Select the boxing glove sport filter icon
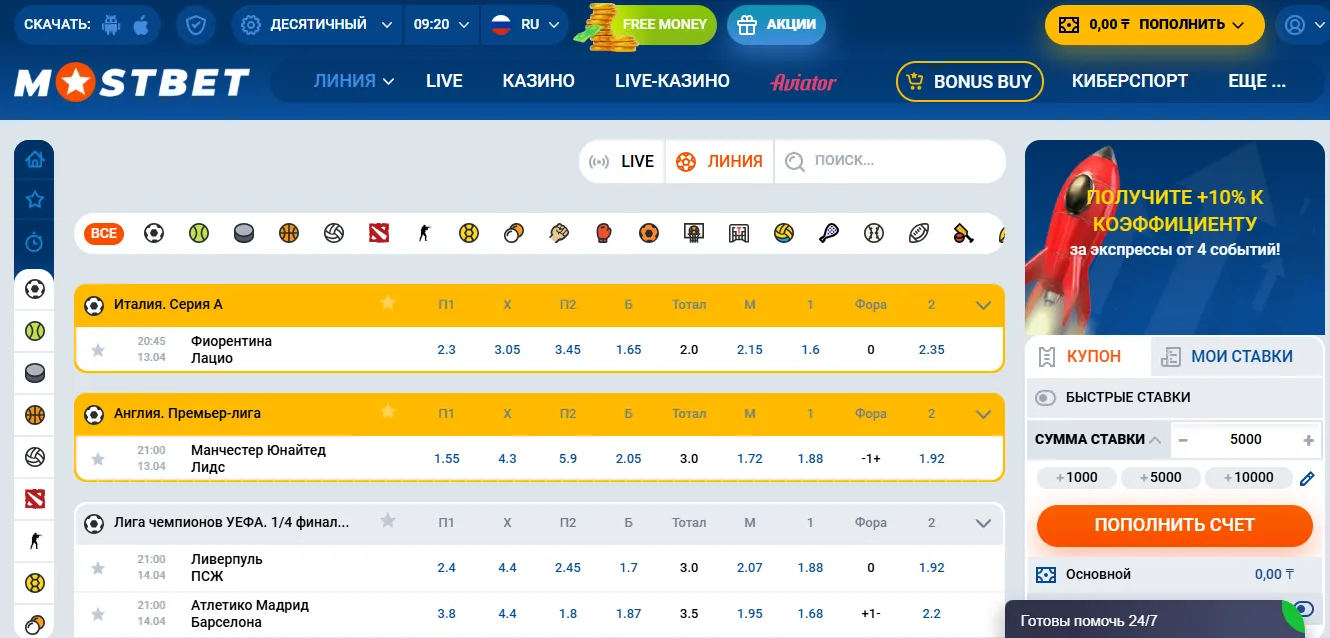The image size is (1330, 638). [x=604, y=233]
